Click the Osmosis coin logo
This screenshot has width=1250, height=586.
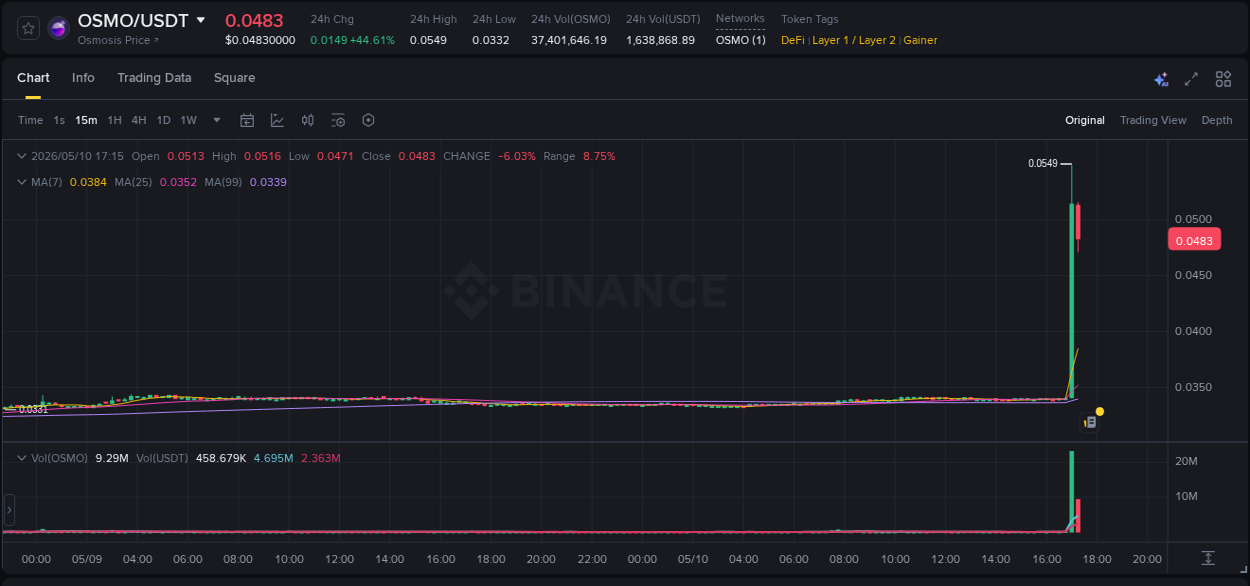[x=59, y=28]
